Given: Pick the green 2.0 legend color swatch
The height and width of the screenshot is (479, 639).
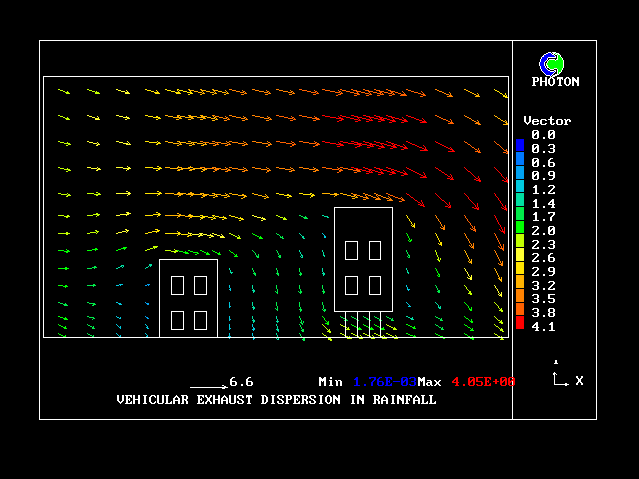Looking at the screenshot, I should (520, 229).
